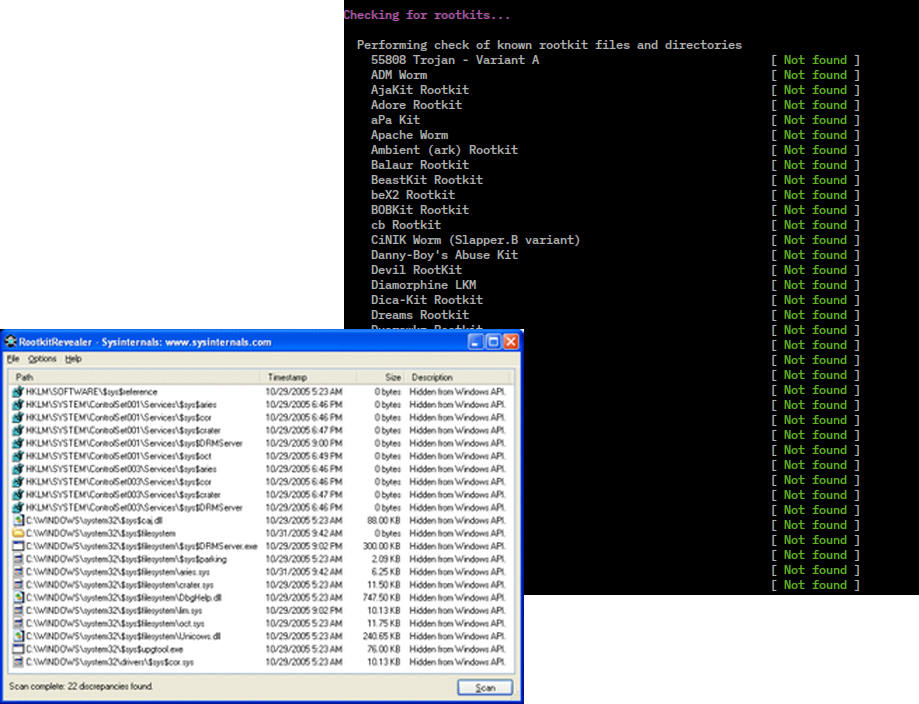Click "Danny-Boy's Abuse Kit" terminal line

(x=444, y=255)
